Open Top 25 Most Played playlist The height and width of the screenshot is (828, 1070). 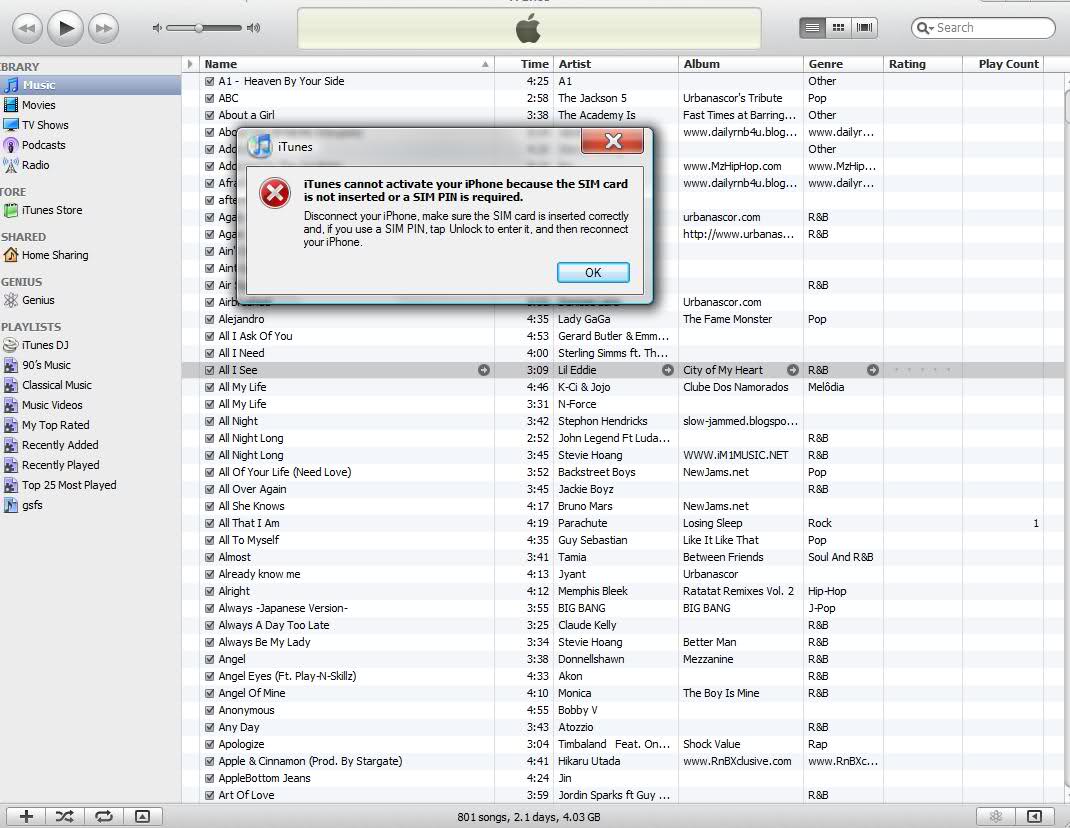click(x=90, y=485)
